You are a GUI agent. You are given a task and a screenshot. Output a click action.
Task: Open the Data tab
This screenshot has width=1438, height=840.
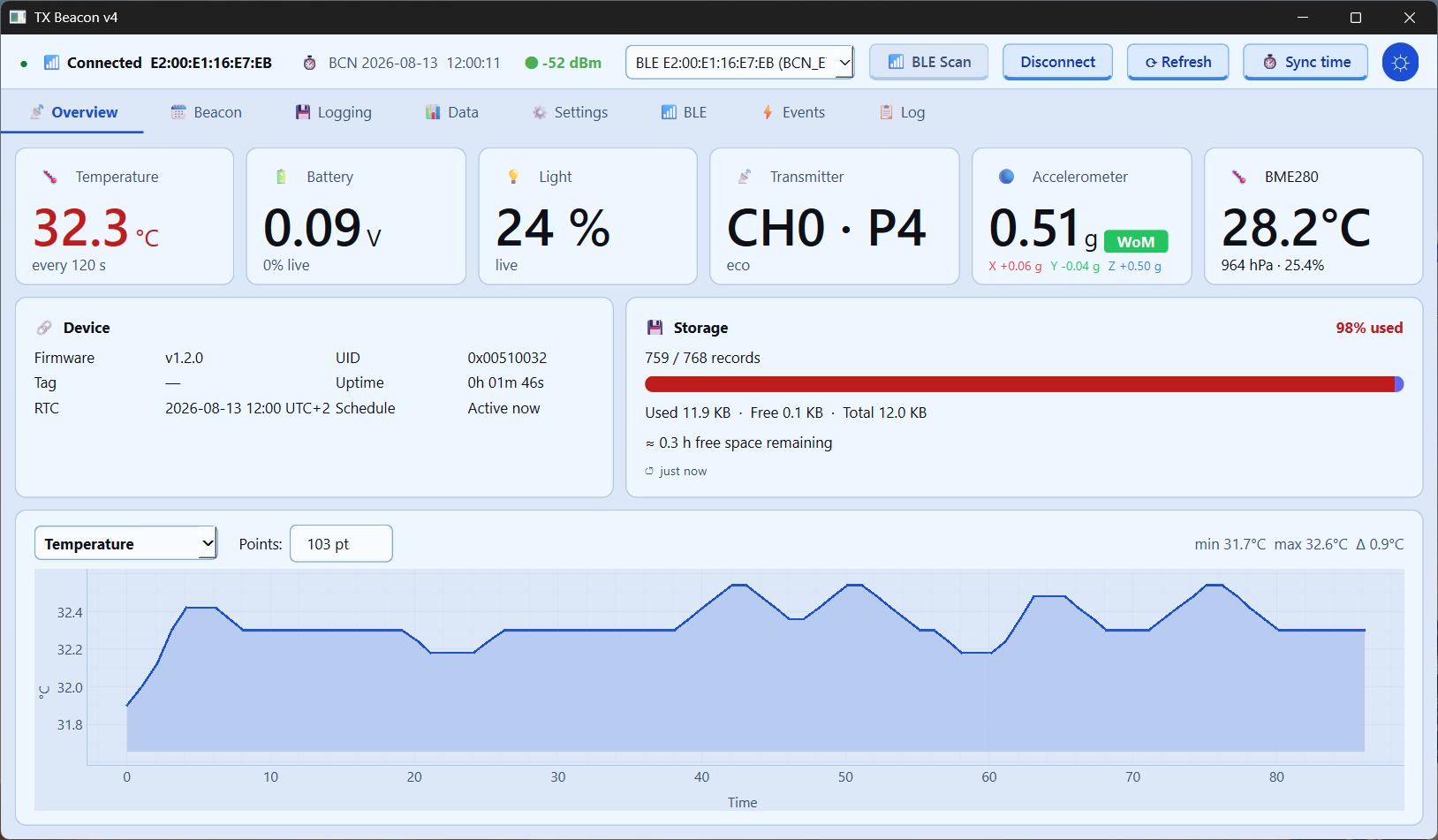point(451,112)
